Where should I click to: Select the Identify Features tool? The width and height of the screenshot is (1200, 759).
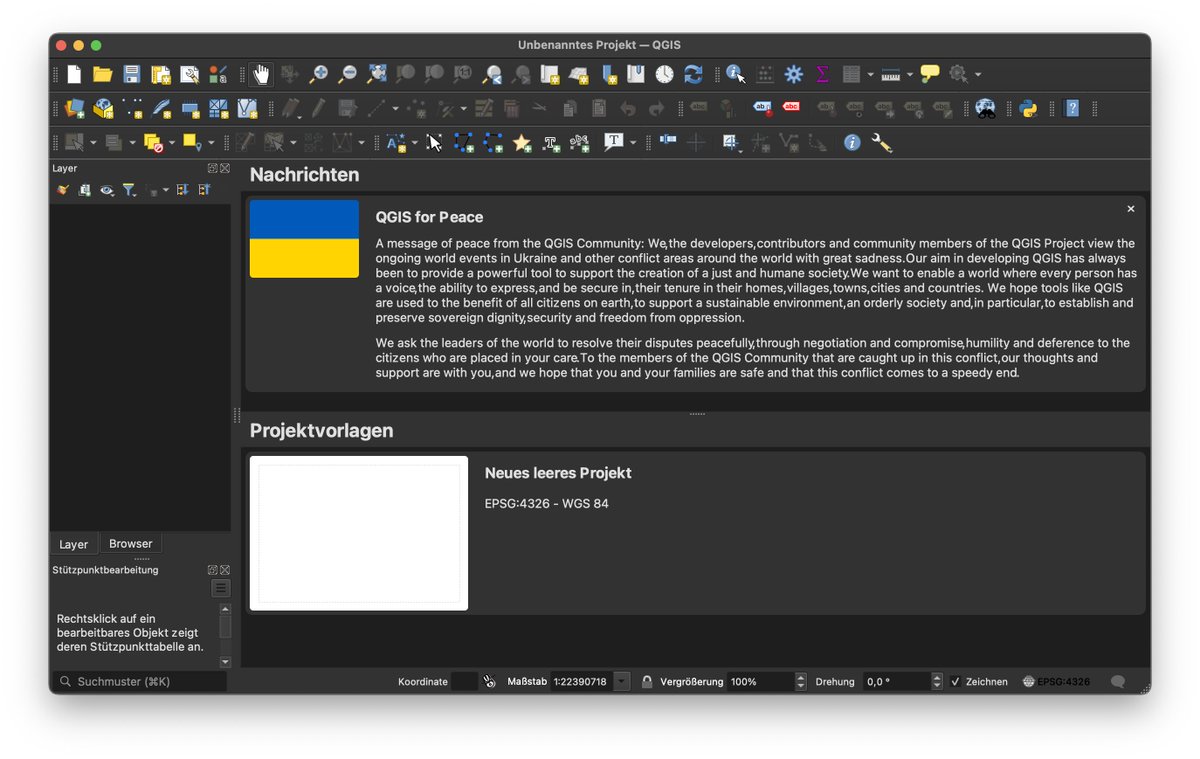pyautogui.click(x=736, y=74)
